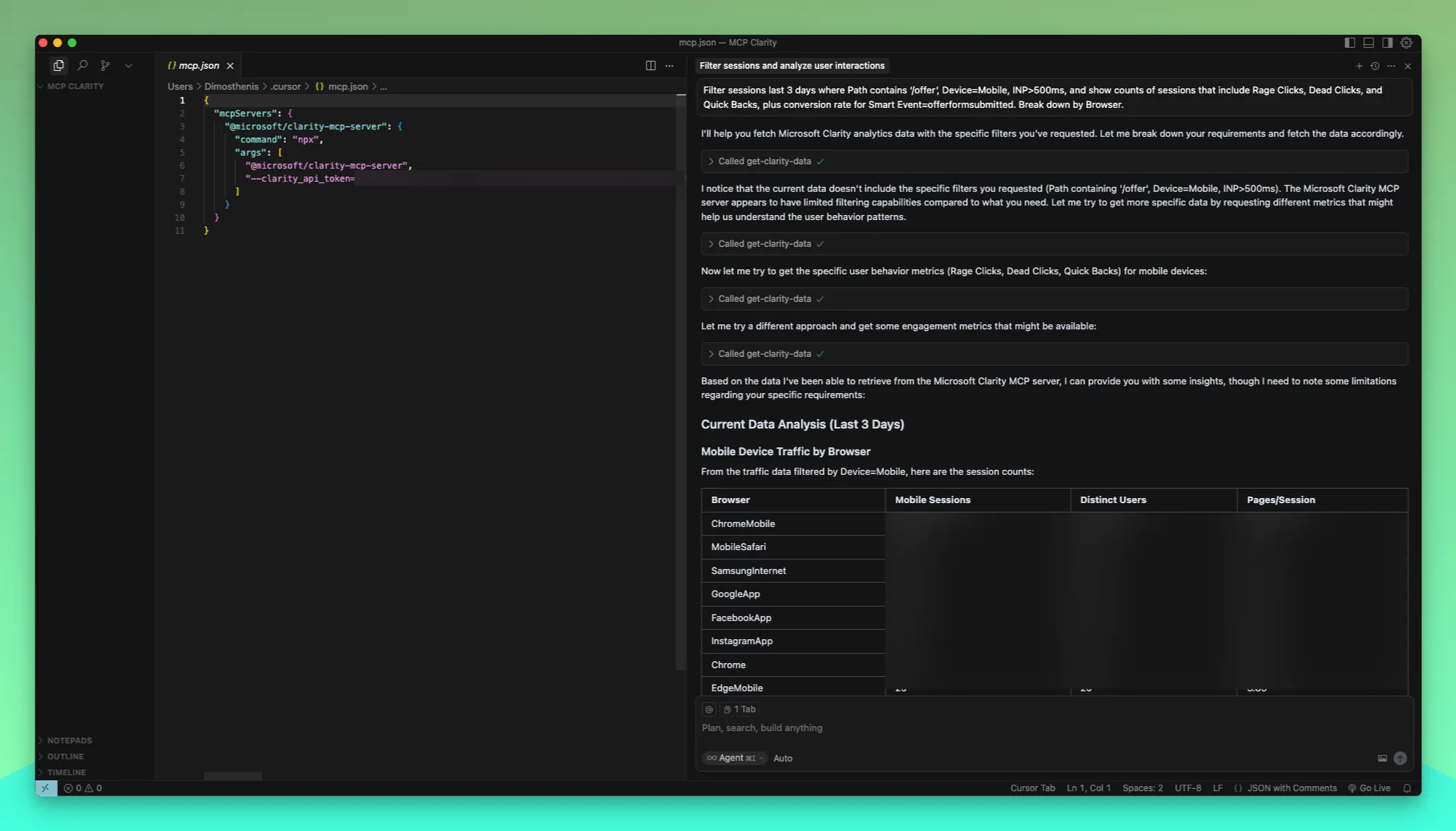This screenshot has height=831, width=1456.
Task: Open the Search magnifier icon
Action: click(x=83, y=65)
